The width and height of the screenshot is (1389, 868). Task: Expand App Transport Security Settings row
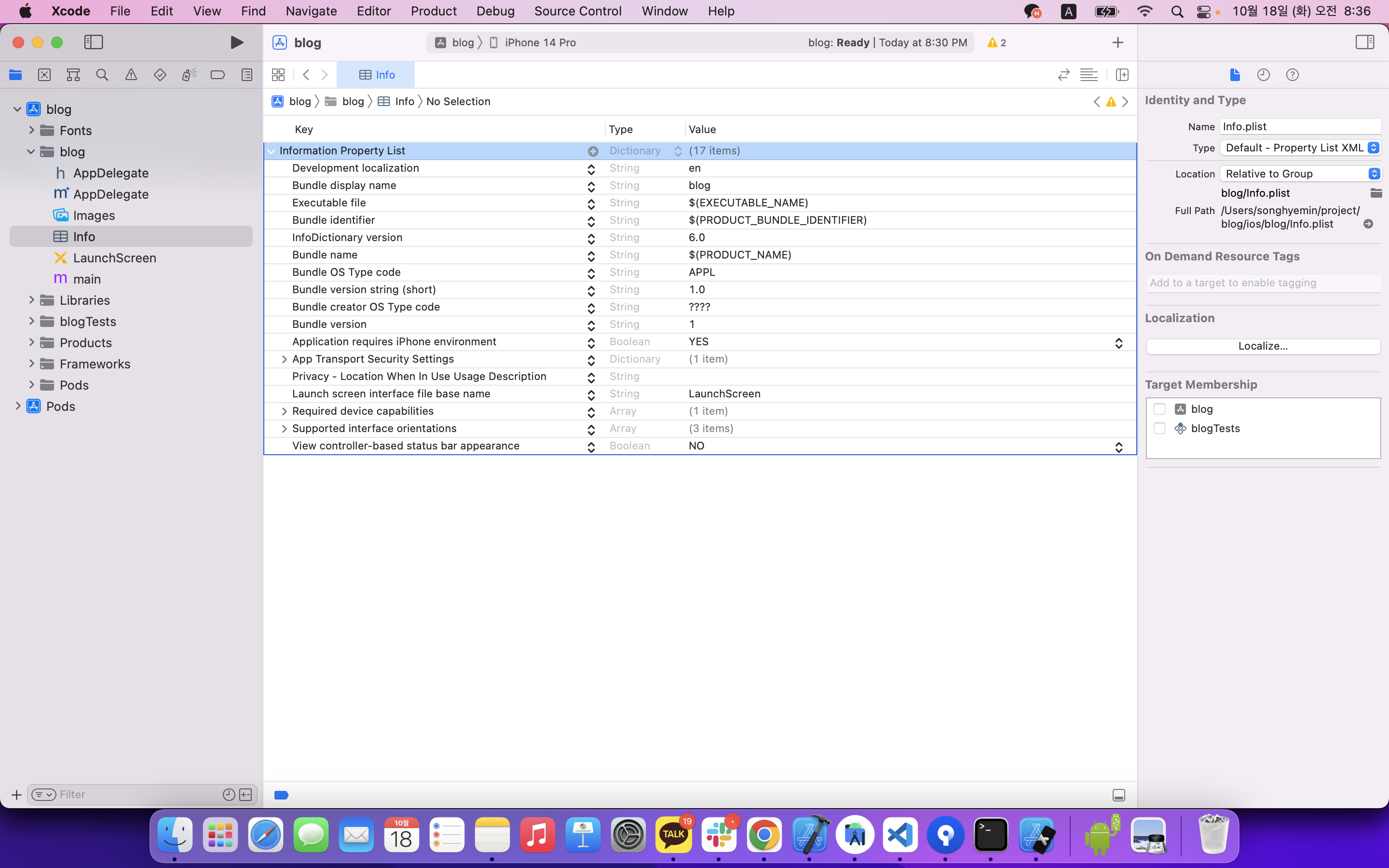click(x=284, y=359)
